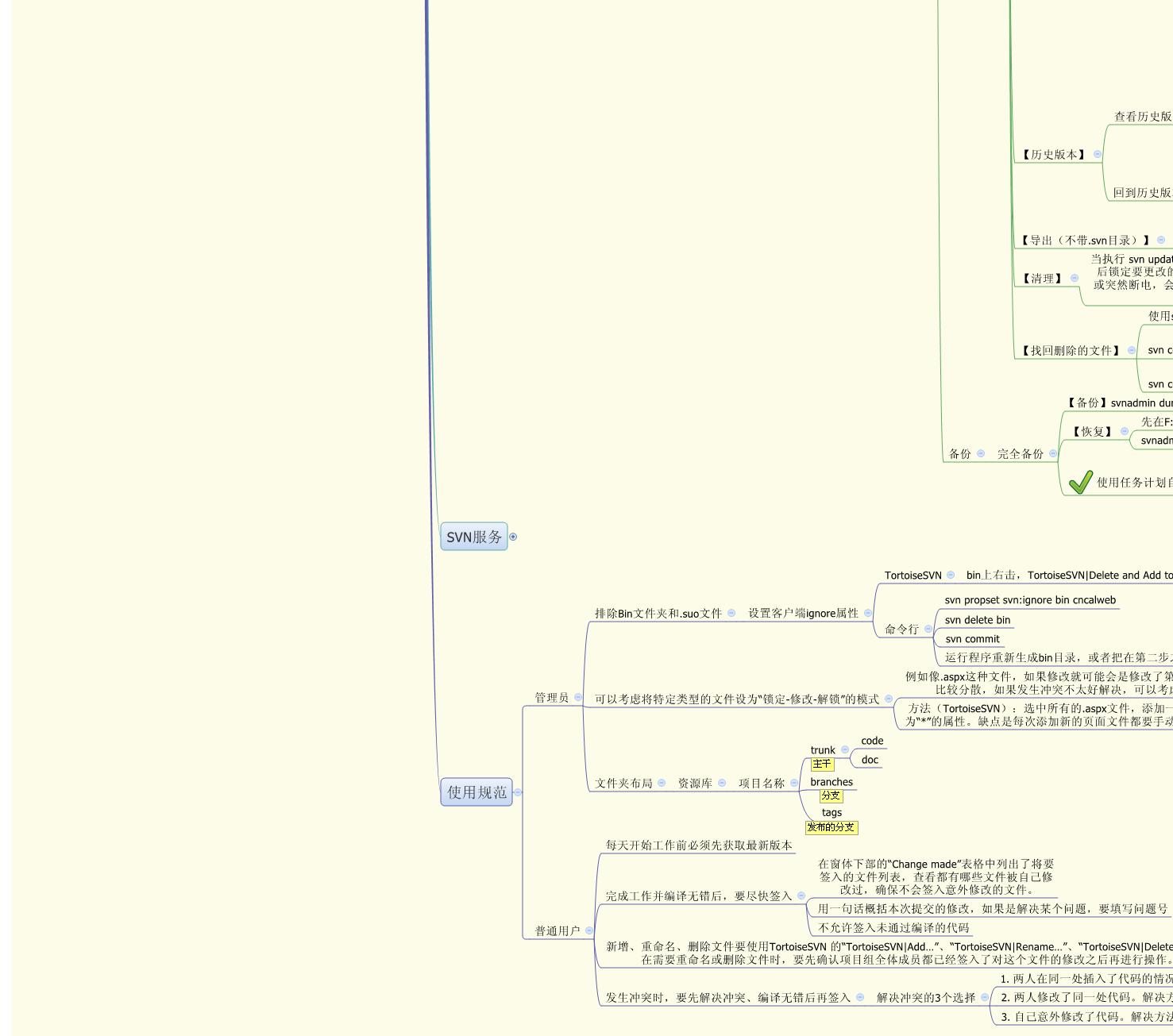Collapse the 项目名称 node toggle
This screenshot has height=1036, width=1173.
[x=793, y=783]
